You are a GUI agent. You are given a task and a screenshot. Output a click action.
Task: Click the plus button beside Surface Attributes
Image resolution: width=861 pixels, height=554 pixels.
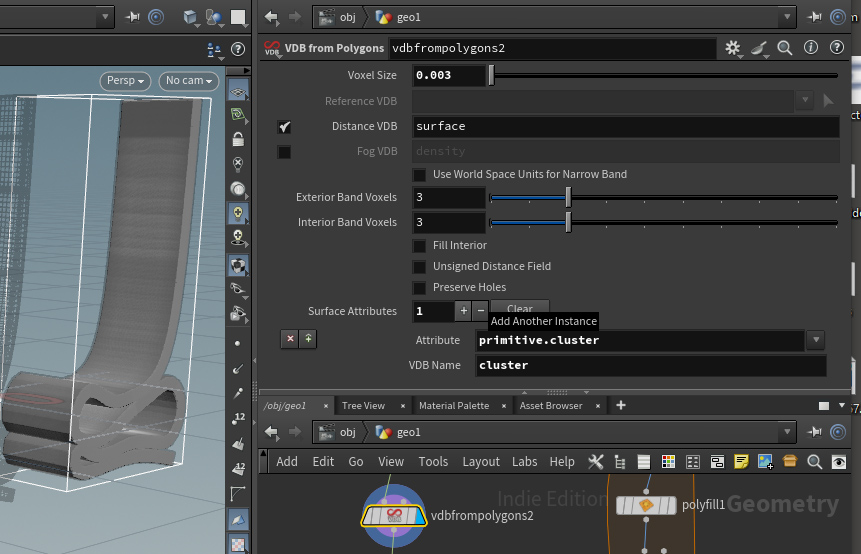463,311
